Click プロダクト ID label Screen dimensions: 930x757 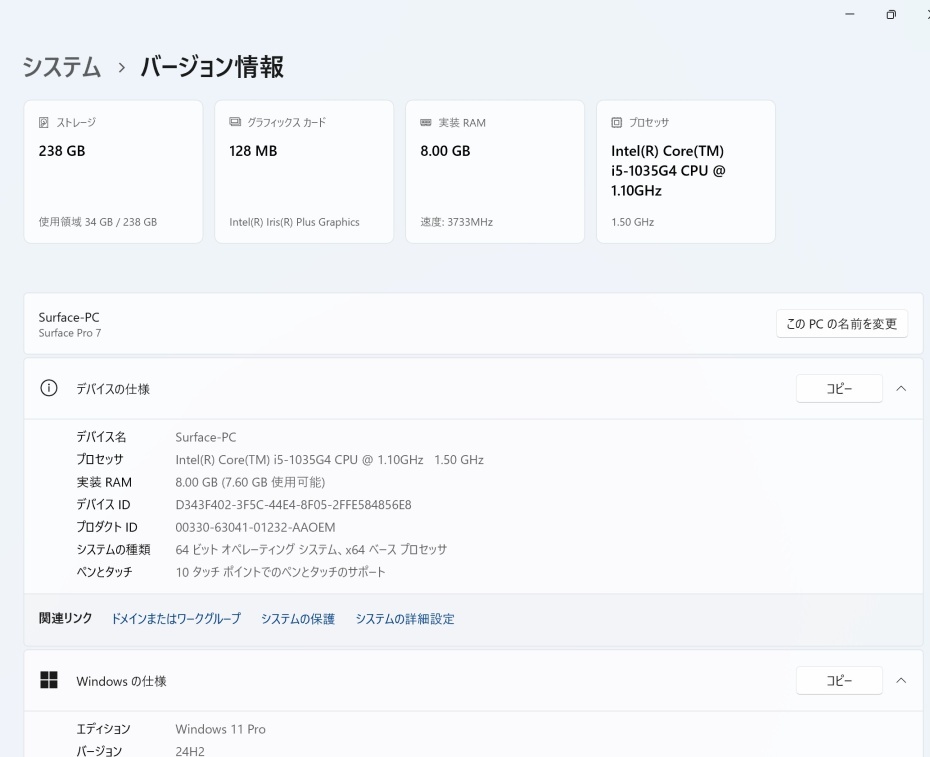point(107,527)
